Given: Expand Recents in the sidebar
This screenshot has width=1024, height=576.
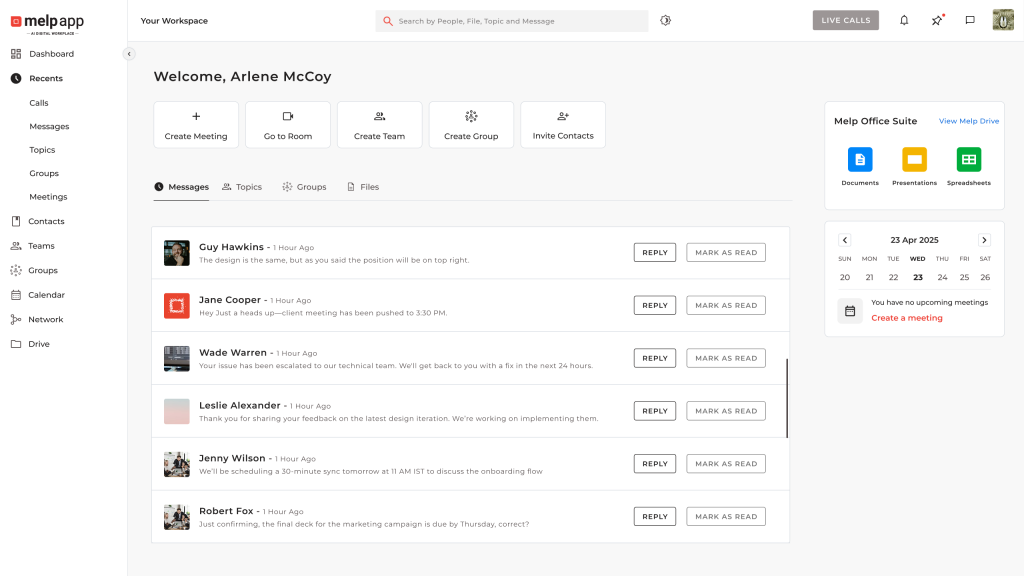Looking at the screenshot, I should 45,78.
